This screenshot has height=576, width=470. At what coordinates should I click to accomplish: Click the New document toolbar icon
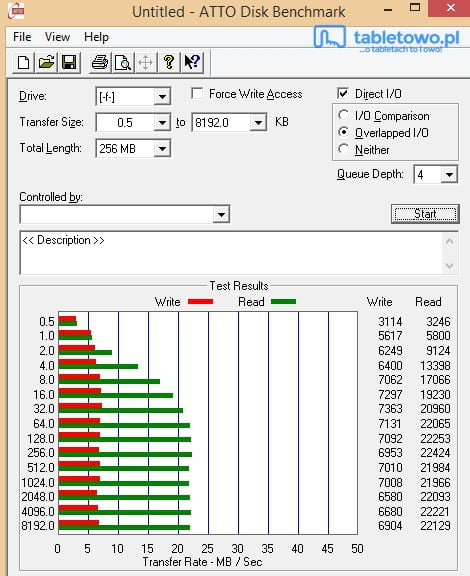(x=24, y=62)
